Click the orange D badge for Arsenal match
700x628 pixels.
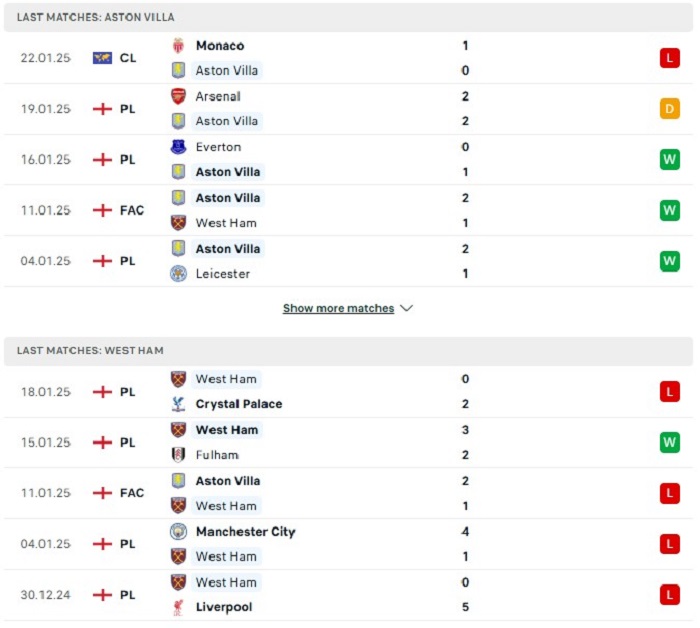(x=670, y=109)
